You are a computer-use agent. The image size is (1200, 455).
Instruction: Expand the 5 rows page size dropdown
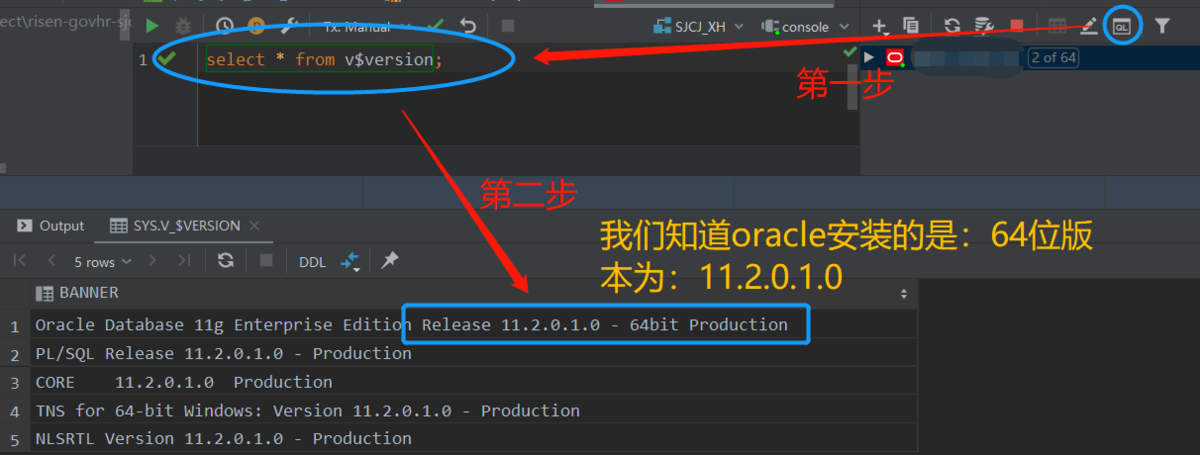tap(103, 261)
